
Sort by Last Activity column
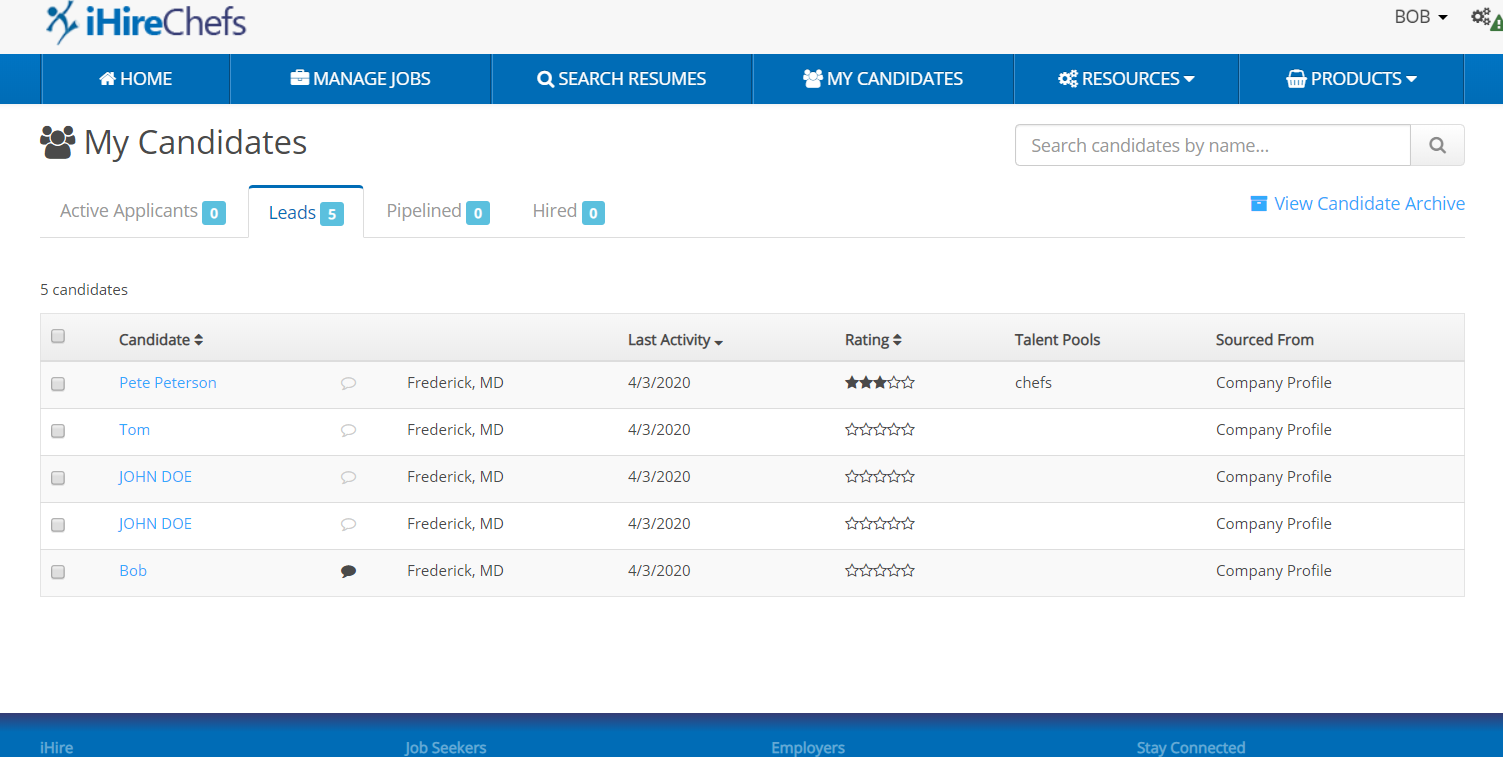(x=675, y=340)
